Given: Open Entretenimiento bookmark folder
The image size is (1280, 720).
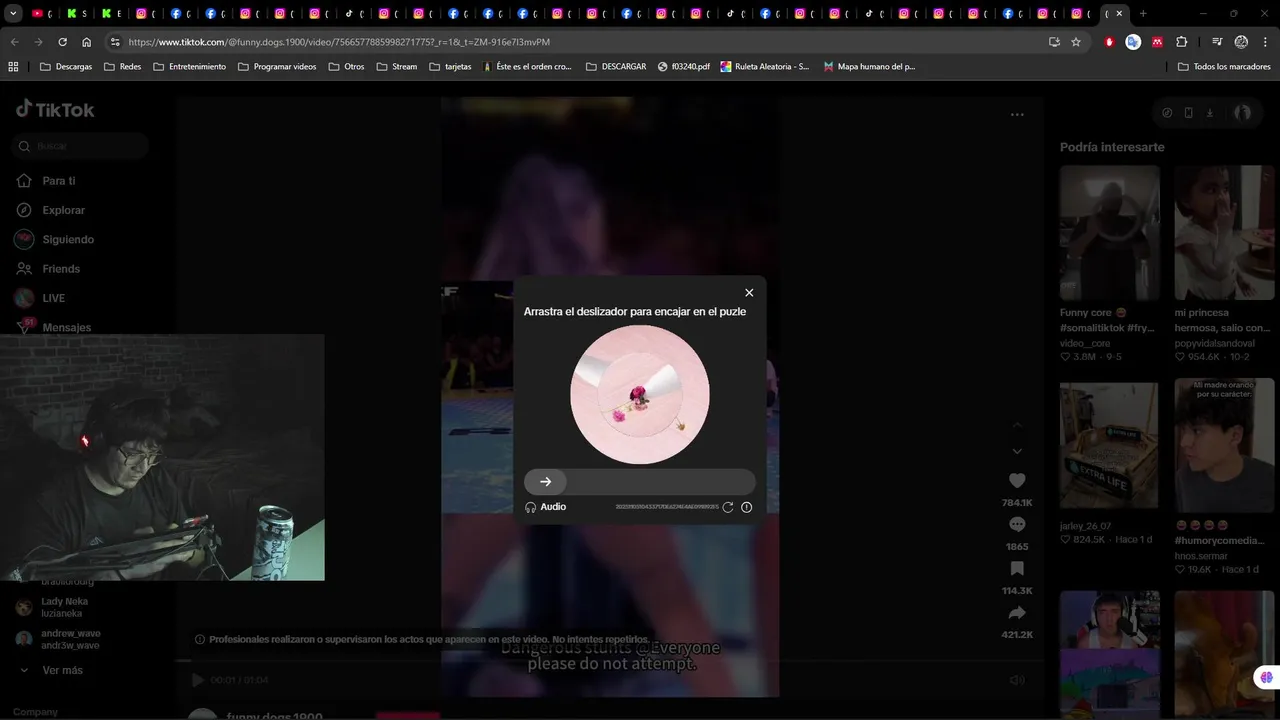Looking at the screenshot, I should (x=189, y=67).
